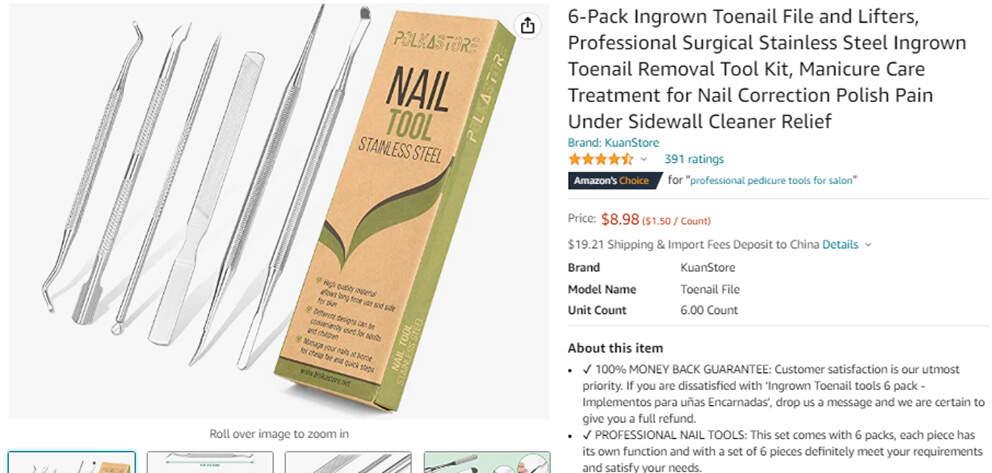This screenshot has width=992, height=473.
Task: Click the $8.98 price text
Action: 619,219
